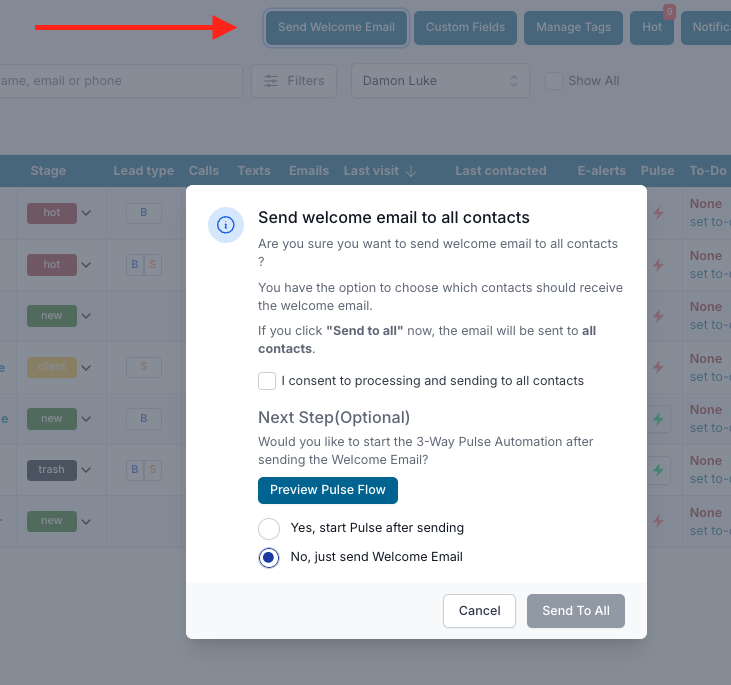Screen dimensions: 731x685
Task: Click the B lead type badge in first row
Action: pos(144,213)
